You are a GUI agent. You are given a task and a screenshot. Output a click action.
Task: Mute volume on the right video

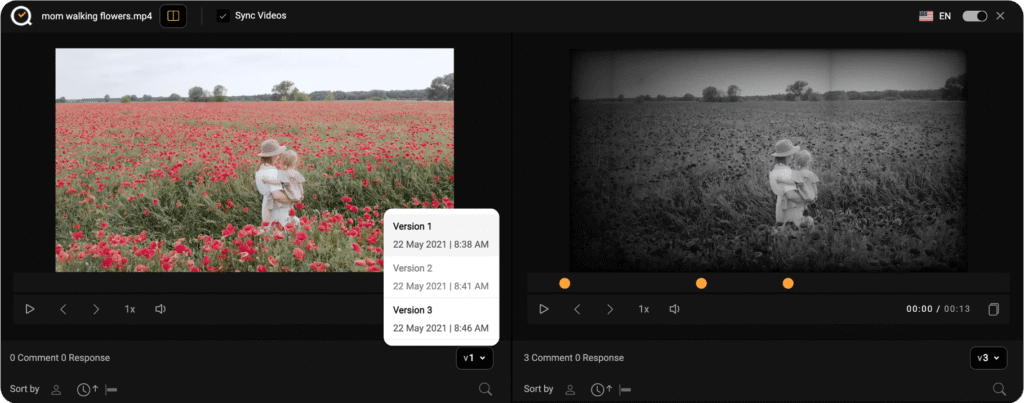(x=675, y=309)
